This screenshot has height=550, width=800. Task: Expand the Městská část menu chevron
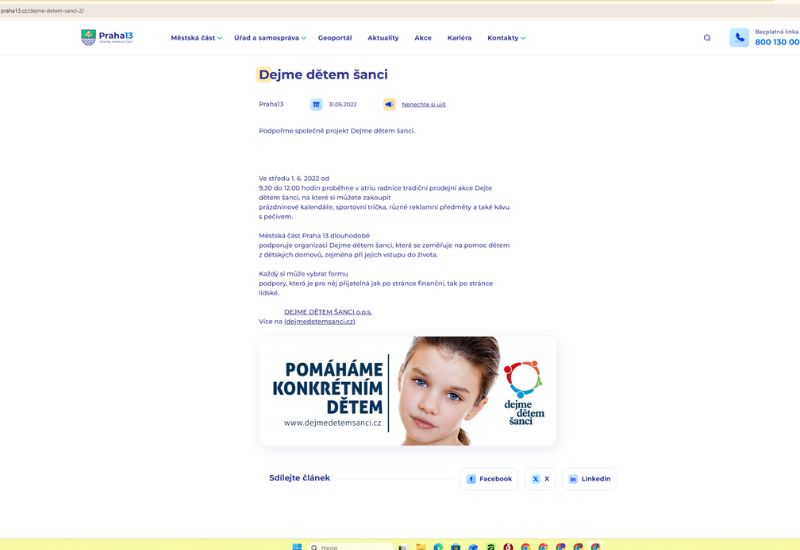(220, 38)
